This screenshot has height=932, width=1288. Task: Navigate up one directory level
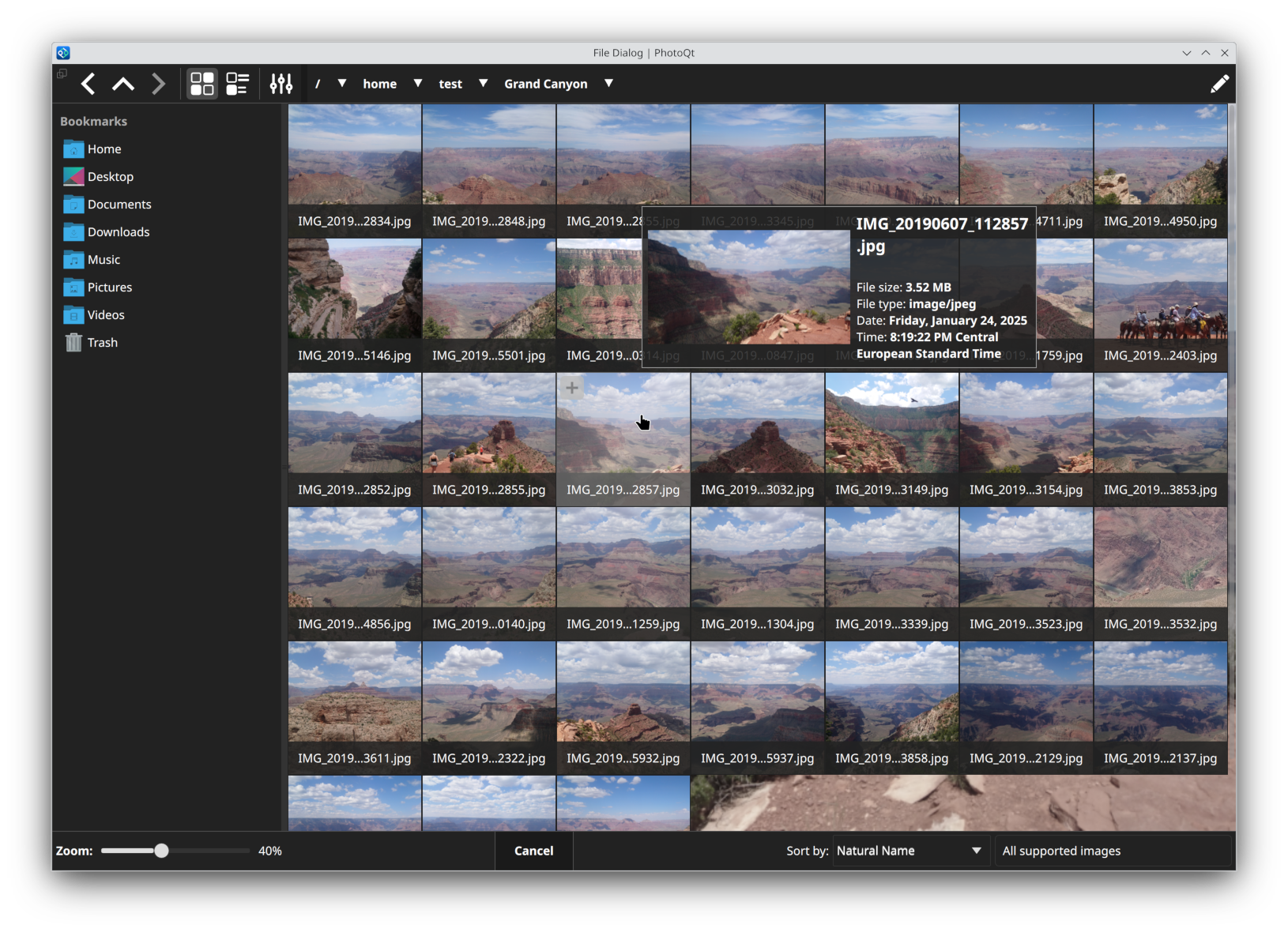(x=123, y=84)
